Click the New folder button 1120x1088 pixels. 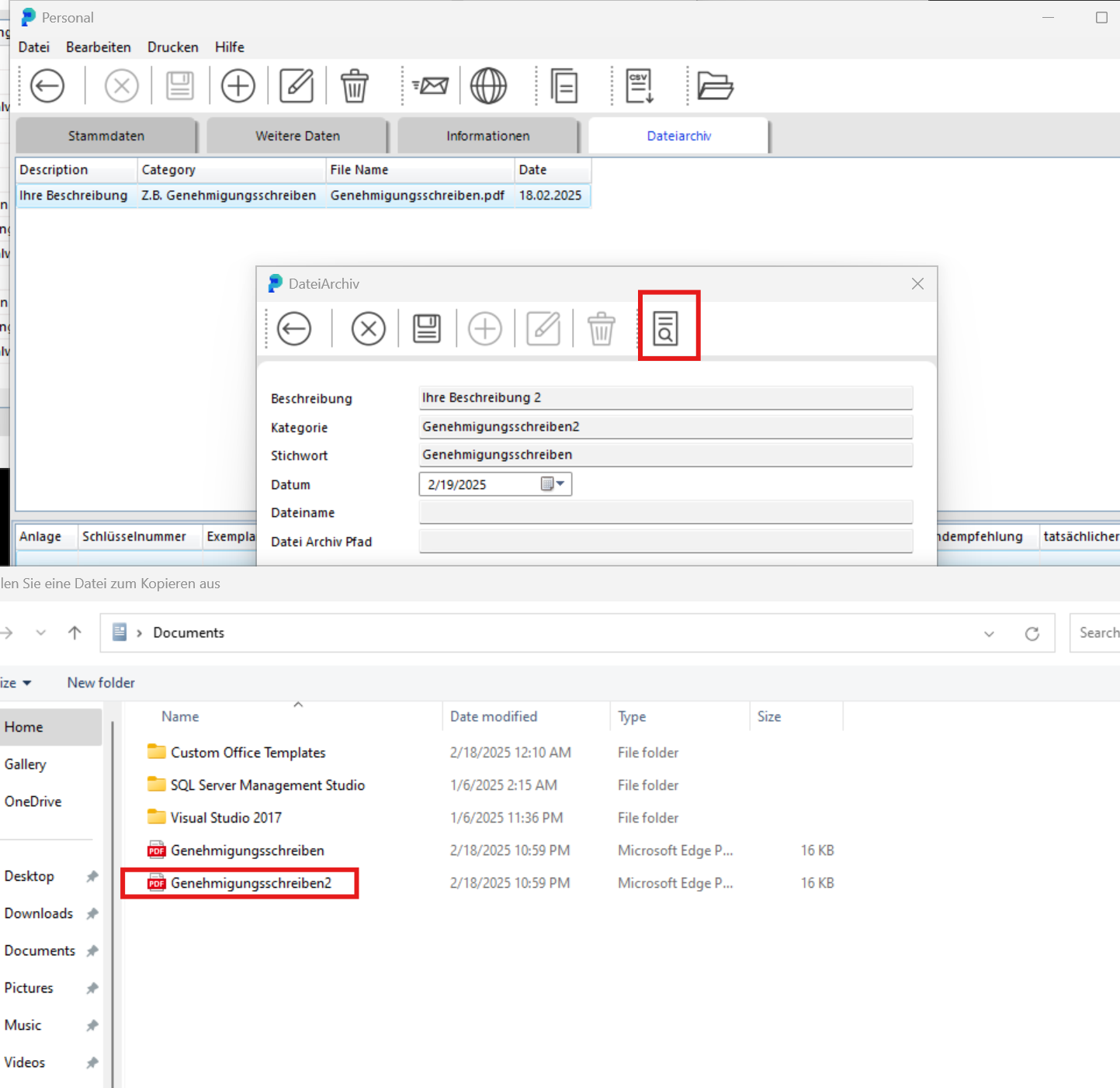coord(101,683)
